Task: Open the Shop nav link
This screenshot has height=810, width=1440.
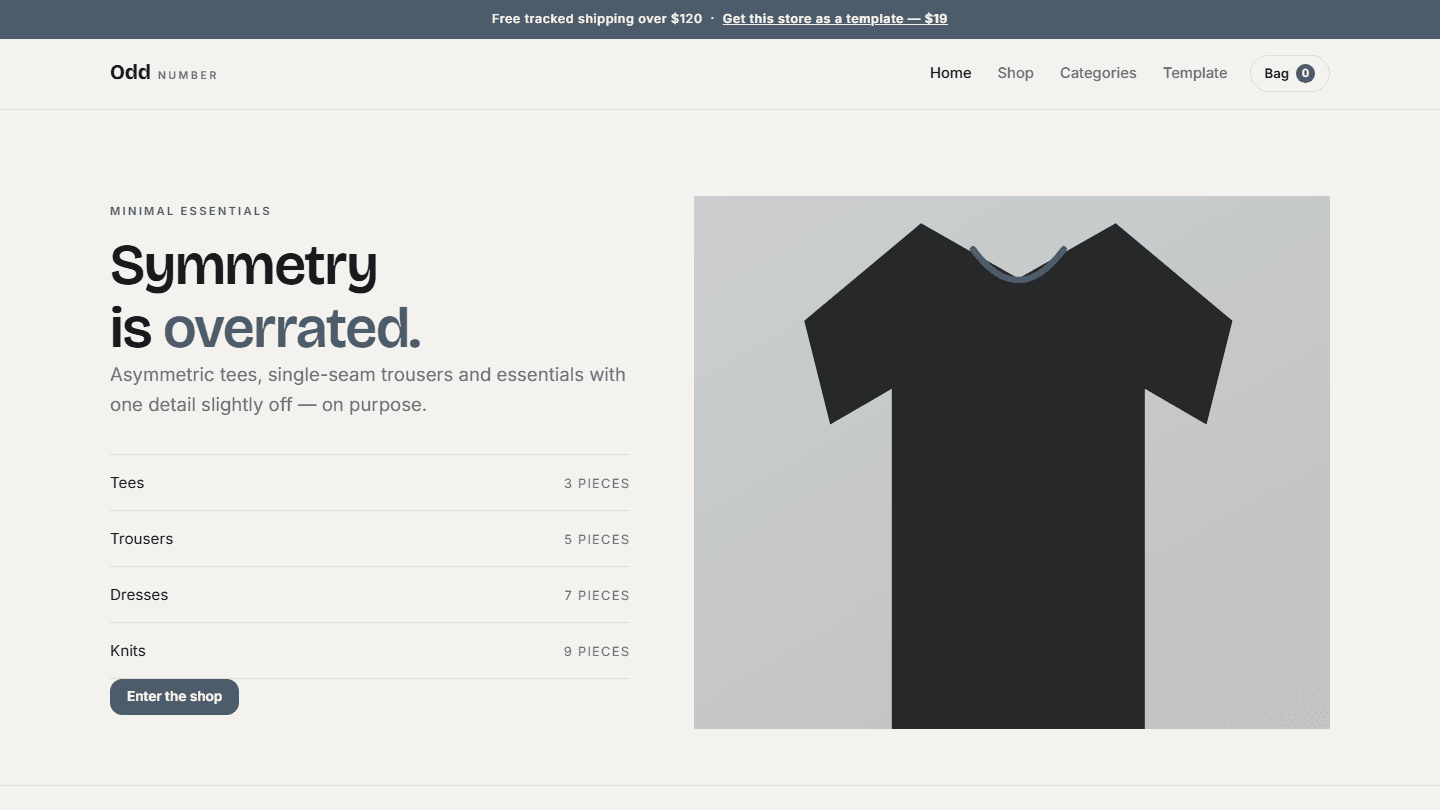Action: (x=1015, y=73)
